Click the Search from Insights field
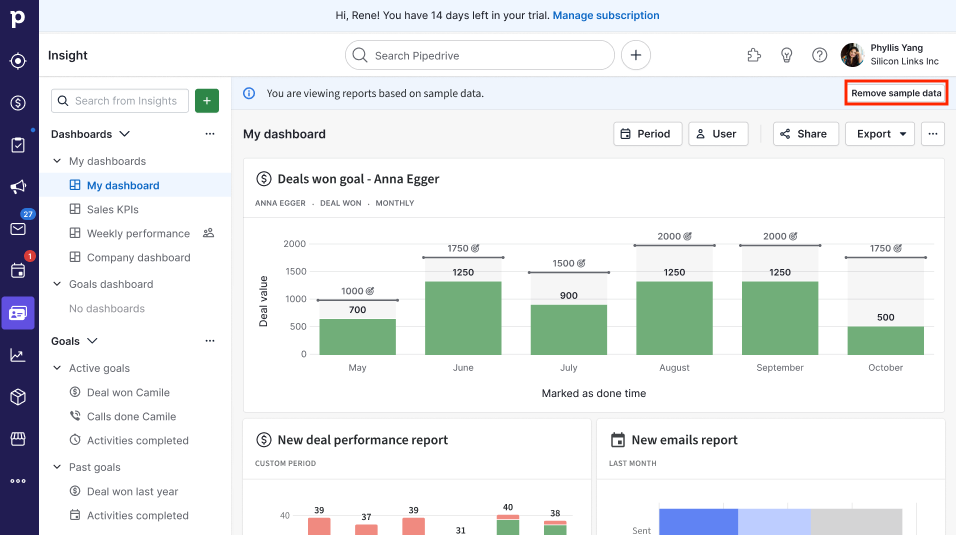 coord(120,101)
